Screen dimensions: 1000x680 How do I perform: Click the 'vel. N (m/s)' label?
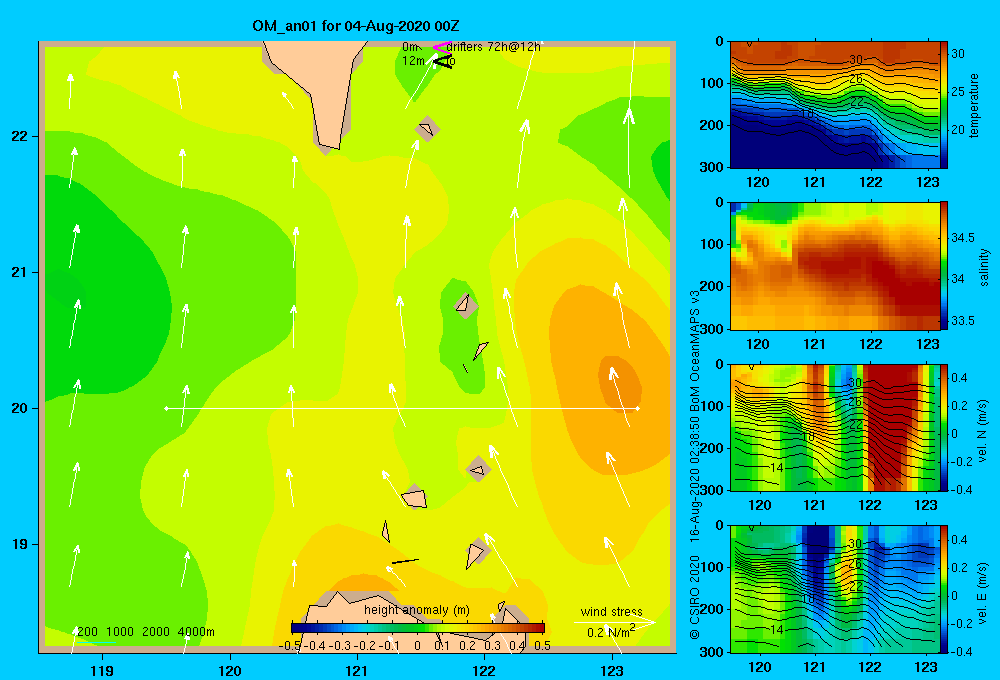pos(983,431)
